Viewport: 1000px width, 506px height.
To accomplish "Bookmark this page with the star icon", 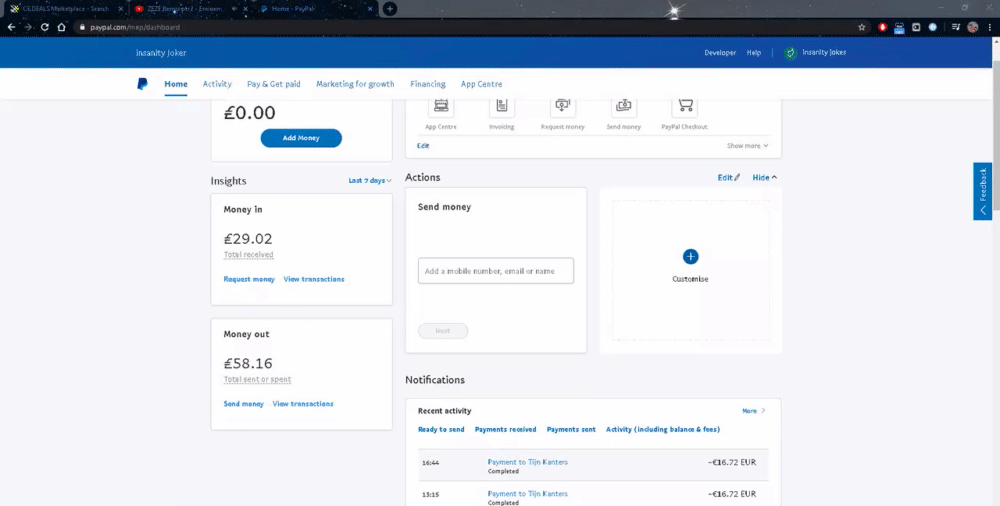I will click(862, 27).
